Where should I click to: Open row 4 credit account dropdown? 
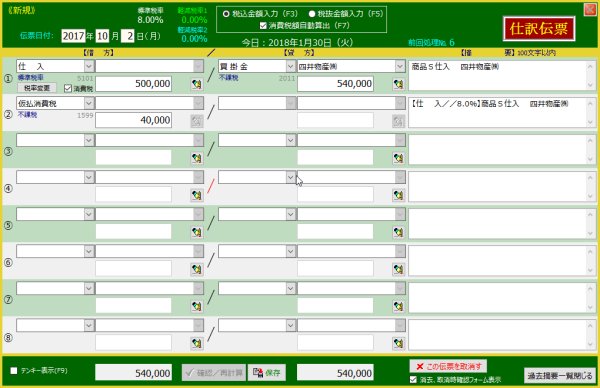290,177
